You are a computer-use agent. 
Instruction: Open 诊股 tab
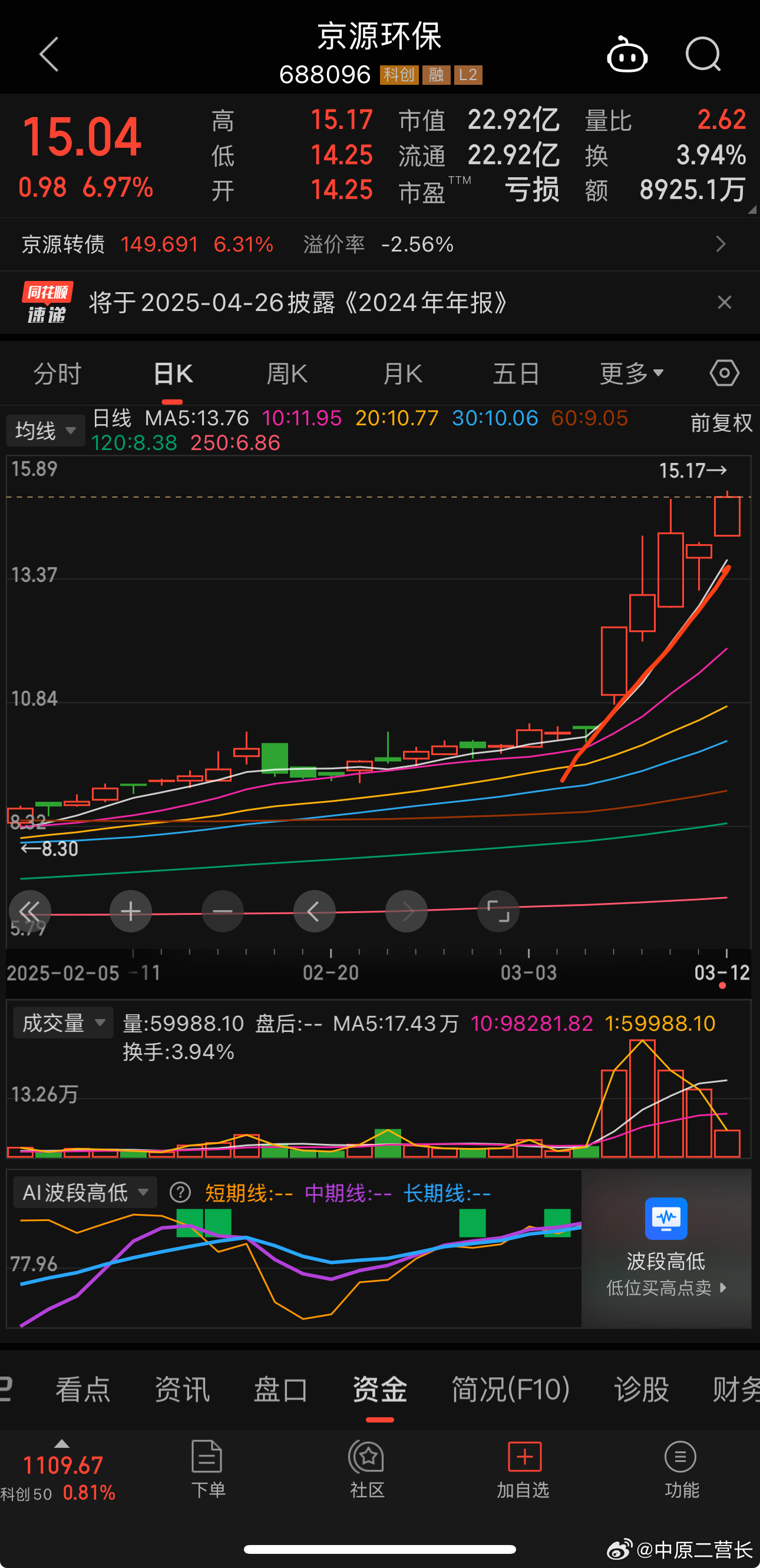[x=641, y=1389]
